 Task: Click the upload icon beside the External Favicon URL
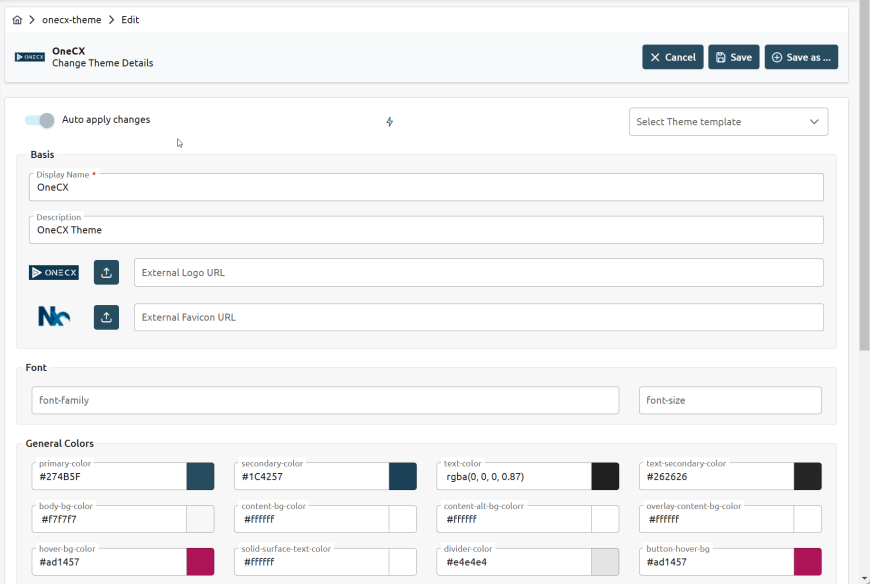106,317
